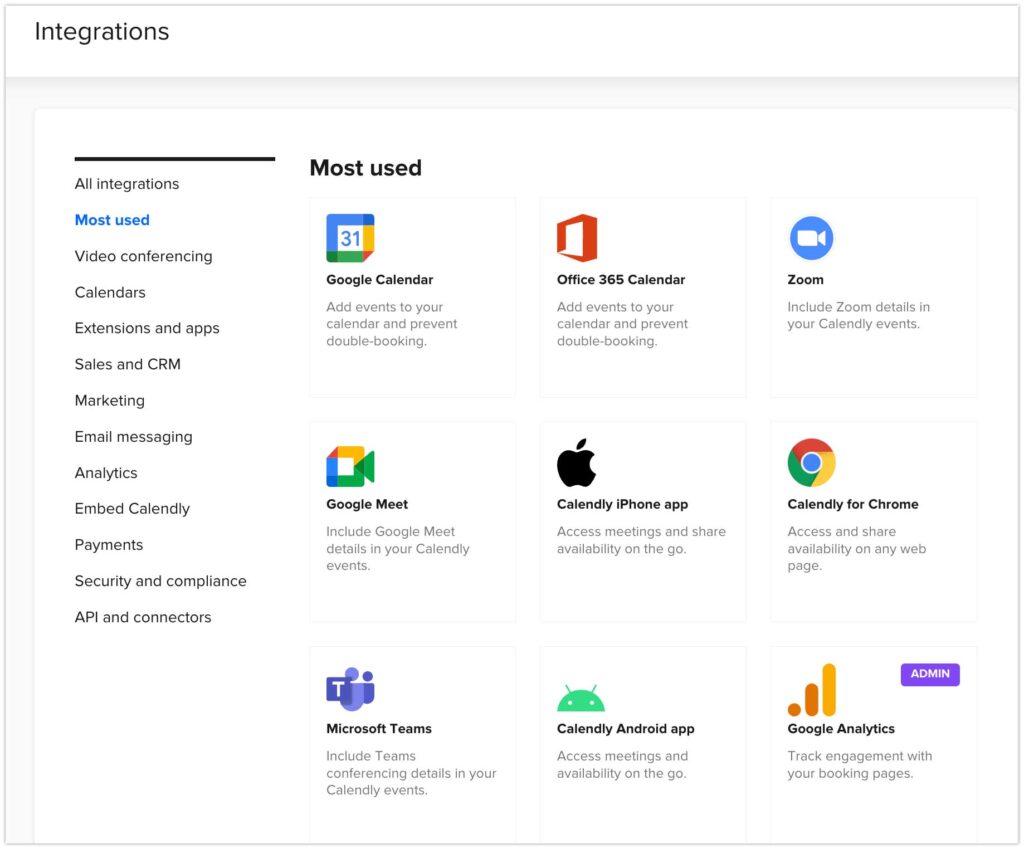Click the Google Calendar icon

pos(350,238)
